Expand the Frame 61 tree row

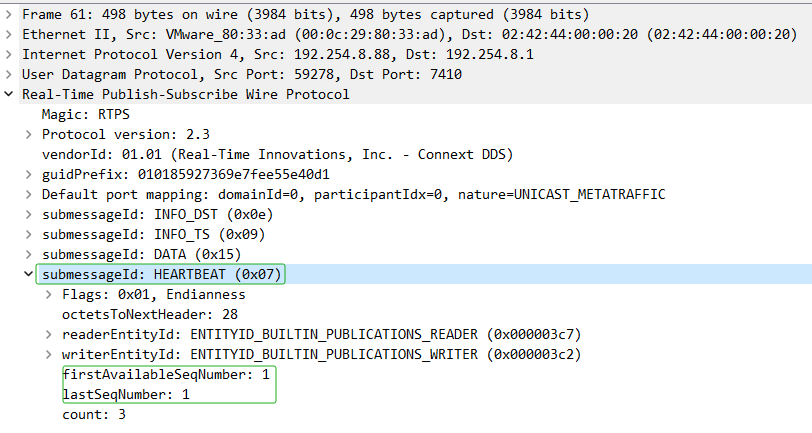tap(10, 14)
